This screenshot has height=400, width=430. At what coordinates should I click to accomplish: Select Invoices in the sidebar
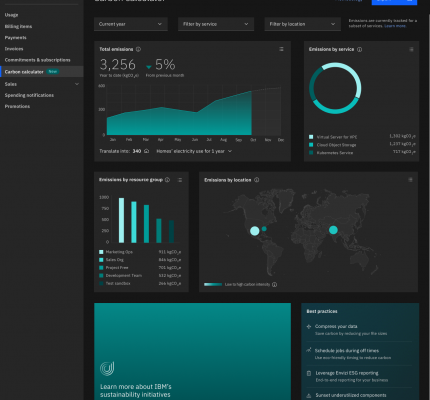click(x=14, y=49)
